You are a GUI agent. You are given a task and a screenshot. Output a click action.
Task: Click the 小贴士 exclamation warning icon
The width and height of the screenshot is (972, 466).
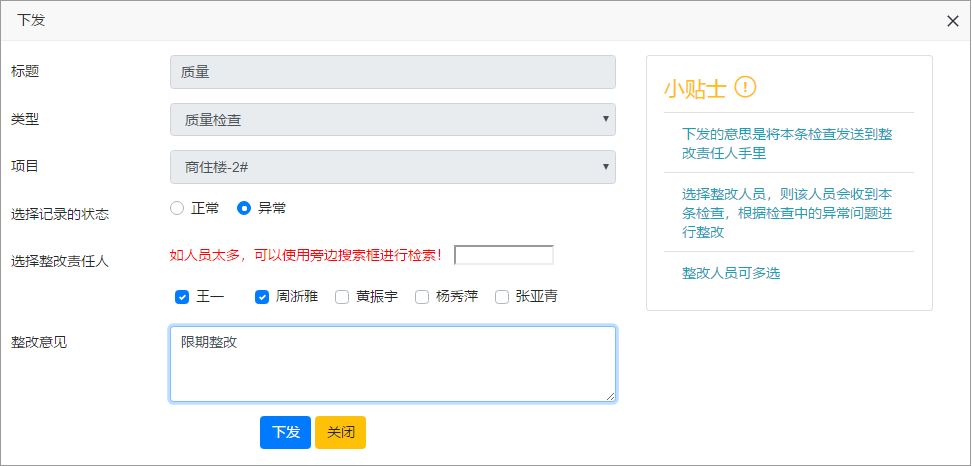pos(745,87)
